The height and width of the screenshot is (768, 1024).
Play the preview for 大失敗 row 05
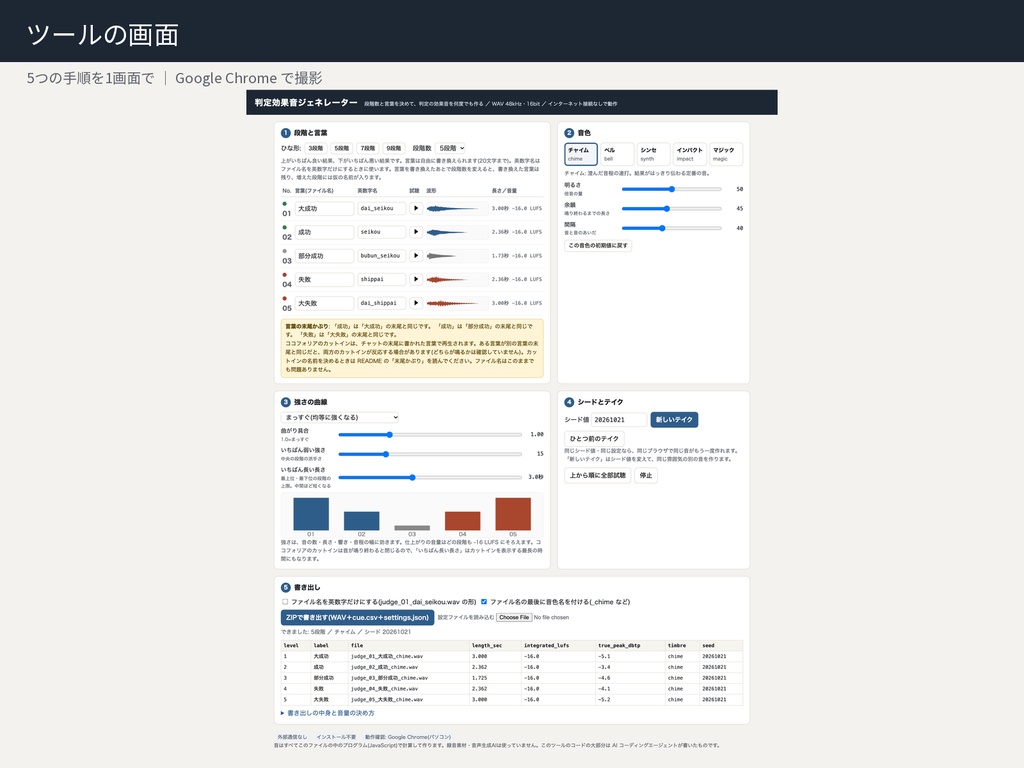(x=415, y=303)
